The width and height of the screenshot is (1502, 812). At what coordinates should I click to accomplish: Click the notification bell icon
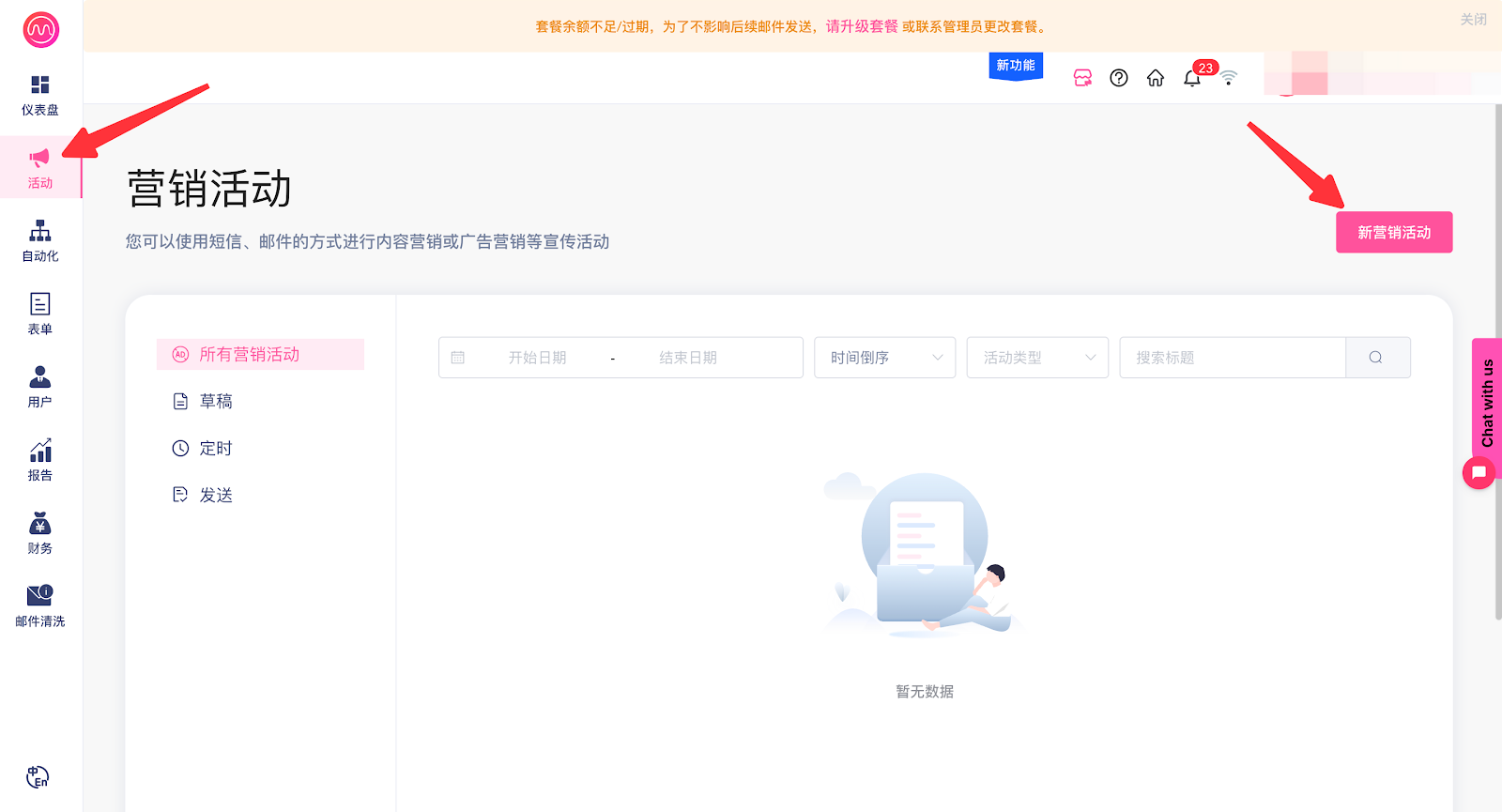click(x=1192, y=78)
